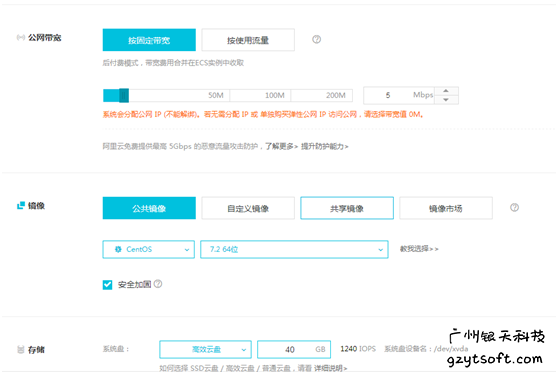558x374 pixels.
Task: Click the bandwidth slider handle
Action: [124, 95]
